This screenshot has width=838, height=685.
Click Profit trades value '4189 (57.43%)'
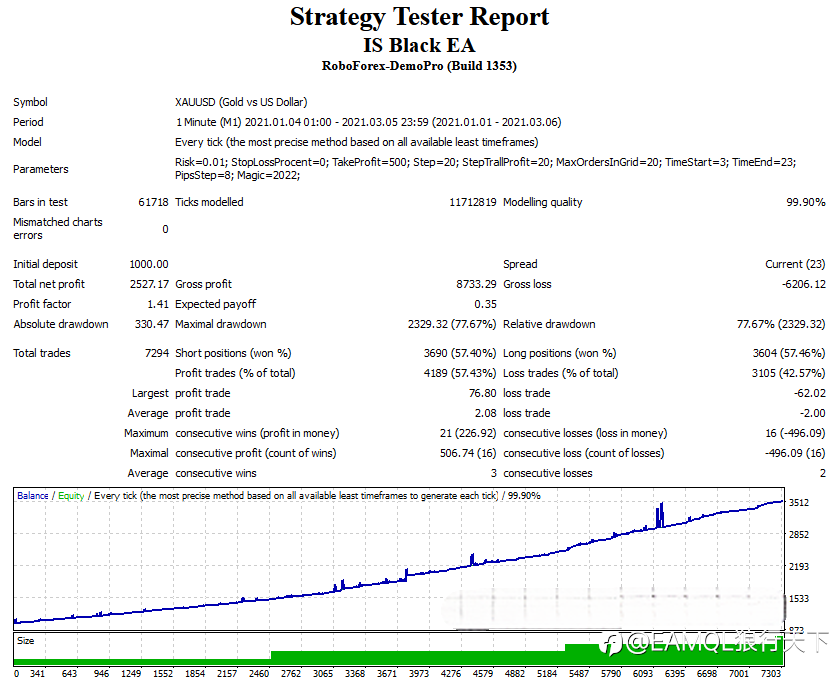(x=460, y=373)
